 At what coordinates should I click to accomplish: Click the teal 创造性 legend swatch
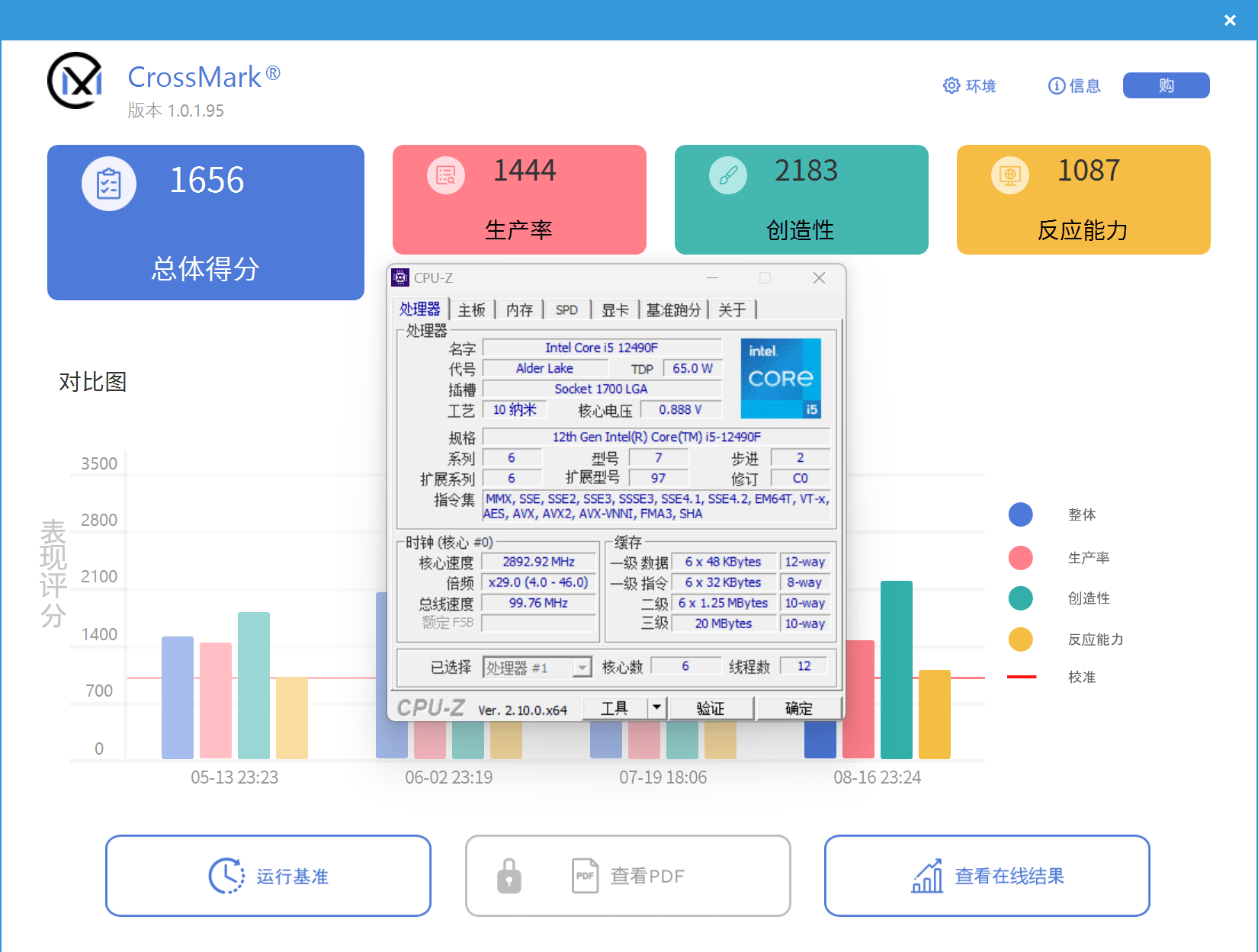pos(1020,598)
